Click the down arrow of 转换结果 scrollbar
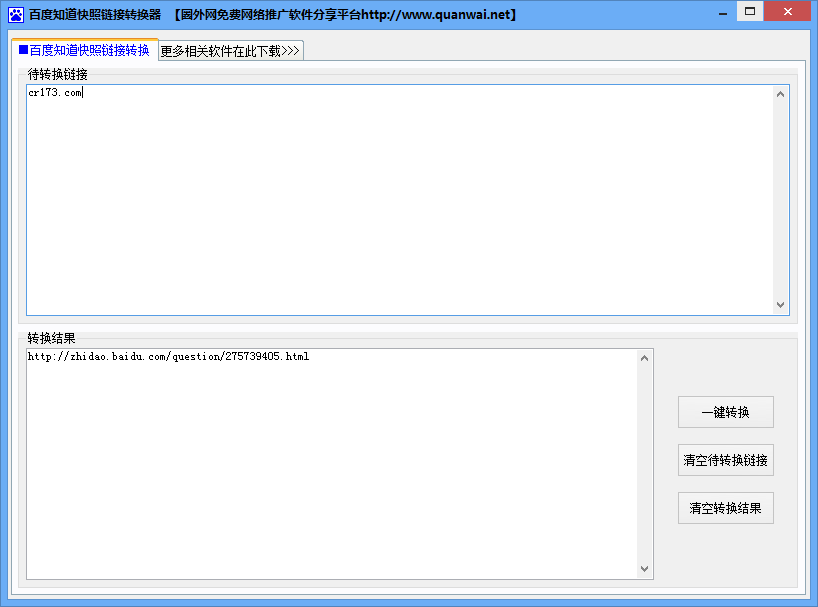The image size is (818, 607). (644, 569)
